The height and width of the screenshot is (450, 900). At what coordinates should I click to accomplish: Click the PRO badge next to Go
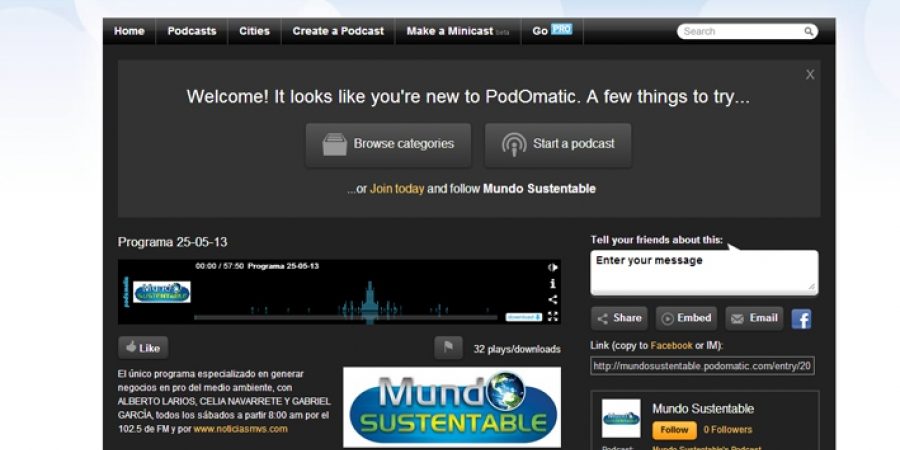click(561, 29)
